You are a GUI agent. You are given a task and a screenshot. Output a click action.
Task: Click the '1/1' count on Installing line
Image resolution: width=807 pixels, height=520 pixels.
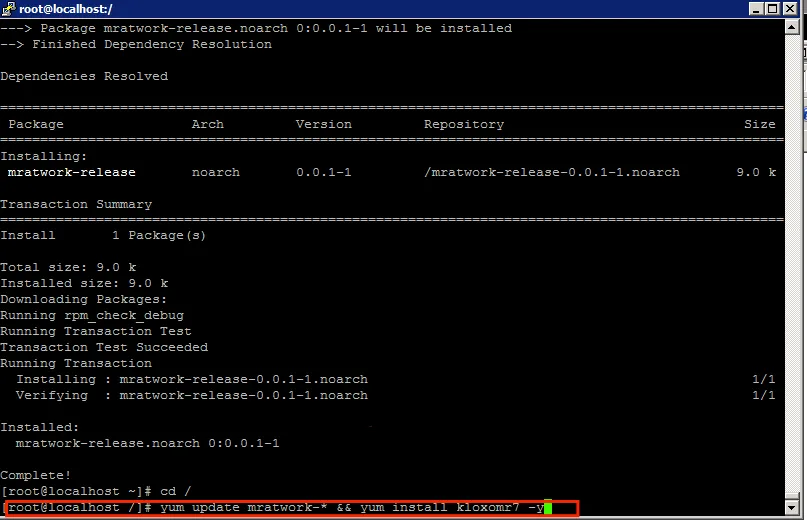(x=764, y=379)
